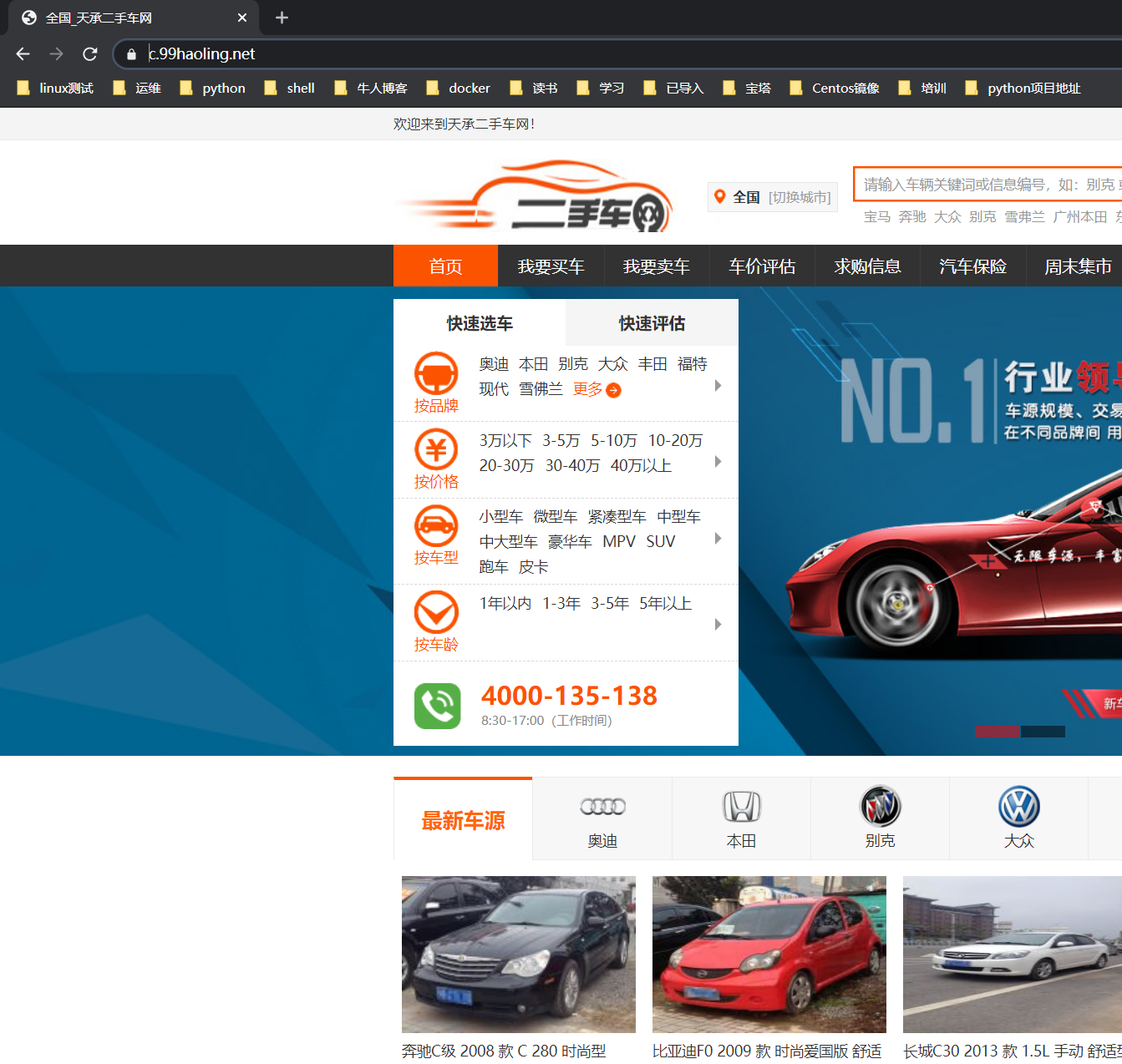The height and width of the screenshot is (1064, 1122).
Task: Open the docker bookmark folder
Action: (x=459, y=88)
